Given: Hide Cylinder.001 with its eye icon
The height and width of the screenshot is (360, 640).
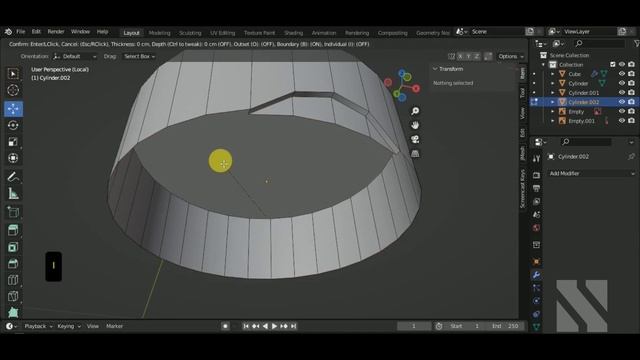Looking at the screenshot, I should click(622, 93).
